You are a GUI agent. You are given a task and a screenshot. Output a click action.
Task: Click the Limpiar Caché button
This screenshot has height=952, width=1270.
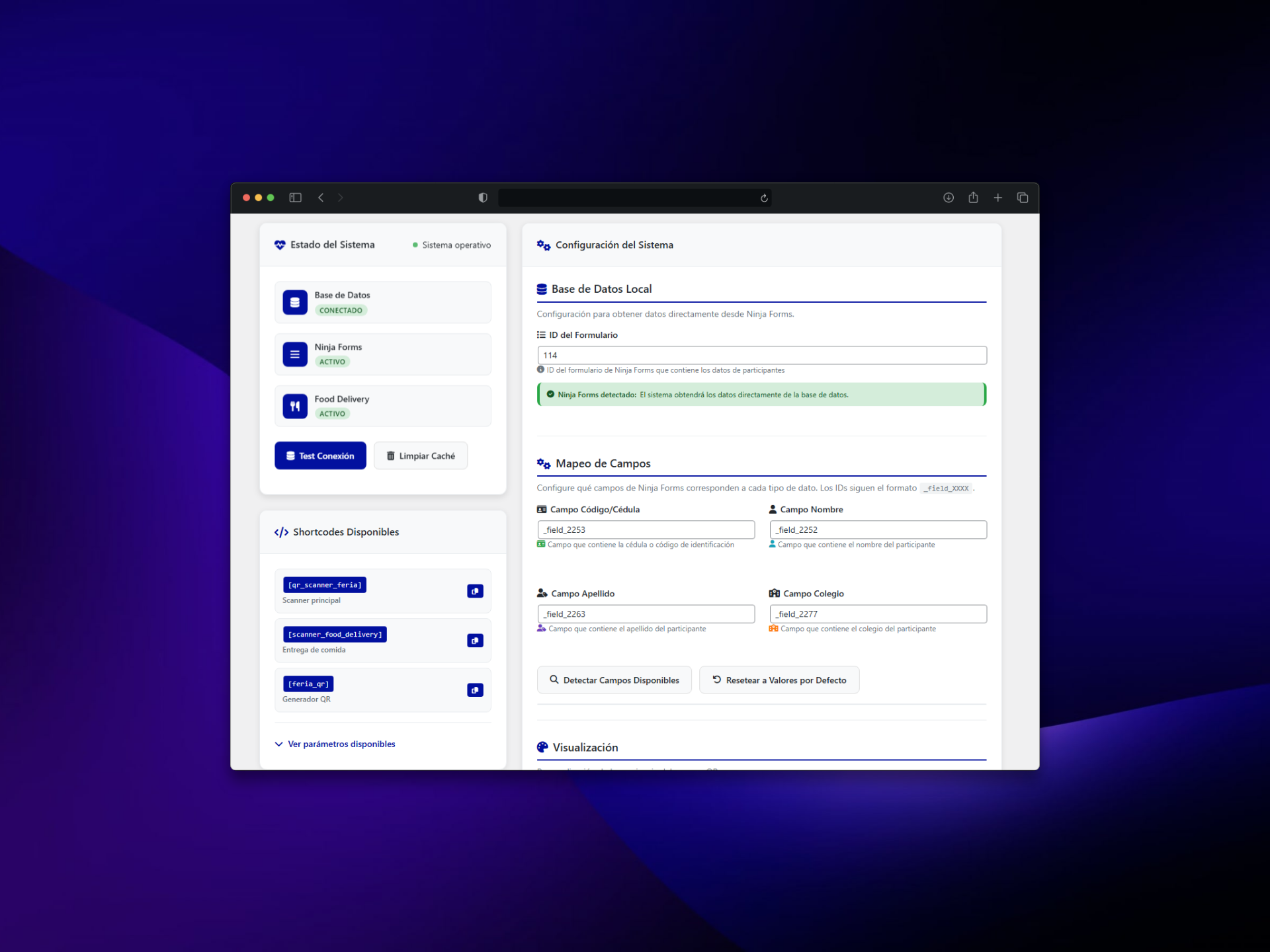(x=421, y=456)
